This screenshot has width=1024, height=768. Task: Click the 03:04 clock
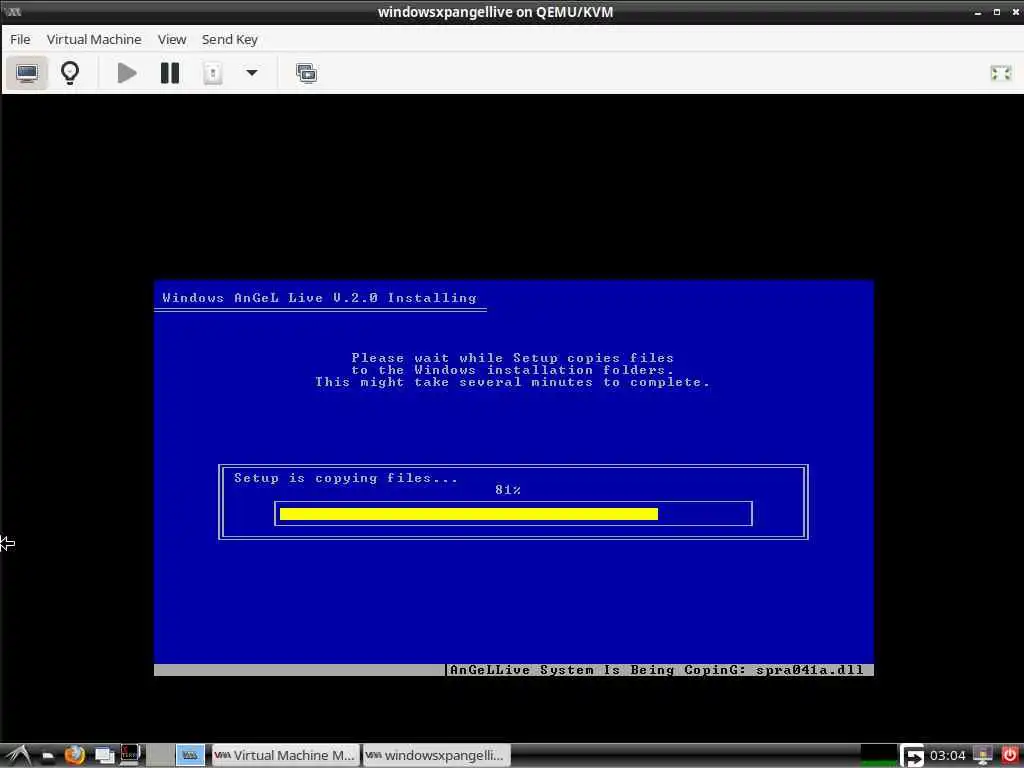[947, 756]
